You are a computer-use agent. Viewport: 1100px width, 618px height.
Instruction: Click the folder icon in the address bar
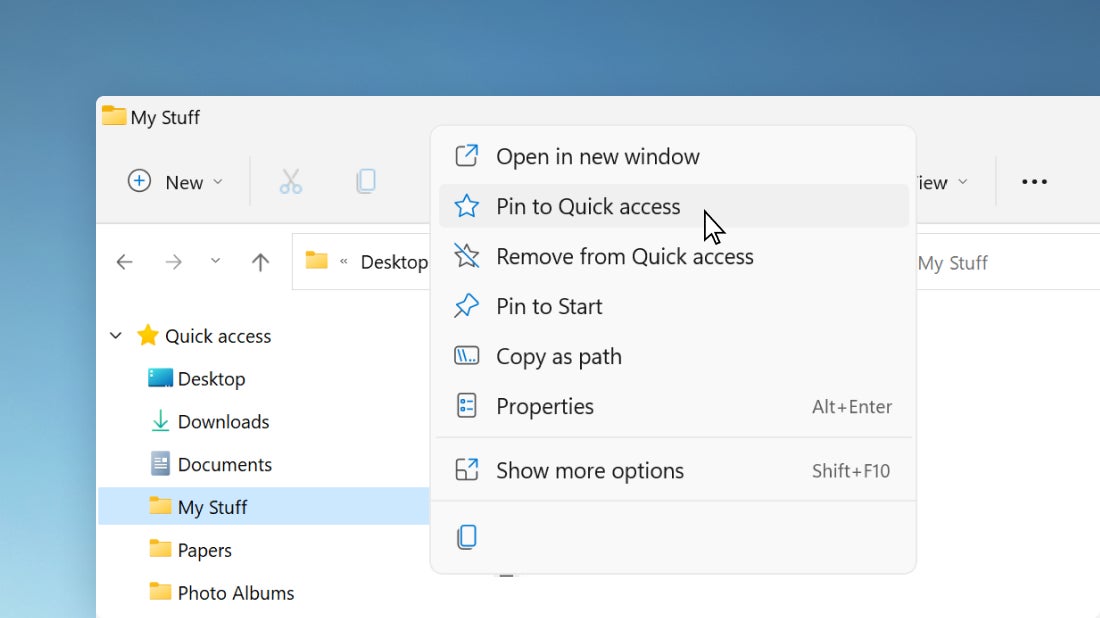(317, 261)
